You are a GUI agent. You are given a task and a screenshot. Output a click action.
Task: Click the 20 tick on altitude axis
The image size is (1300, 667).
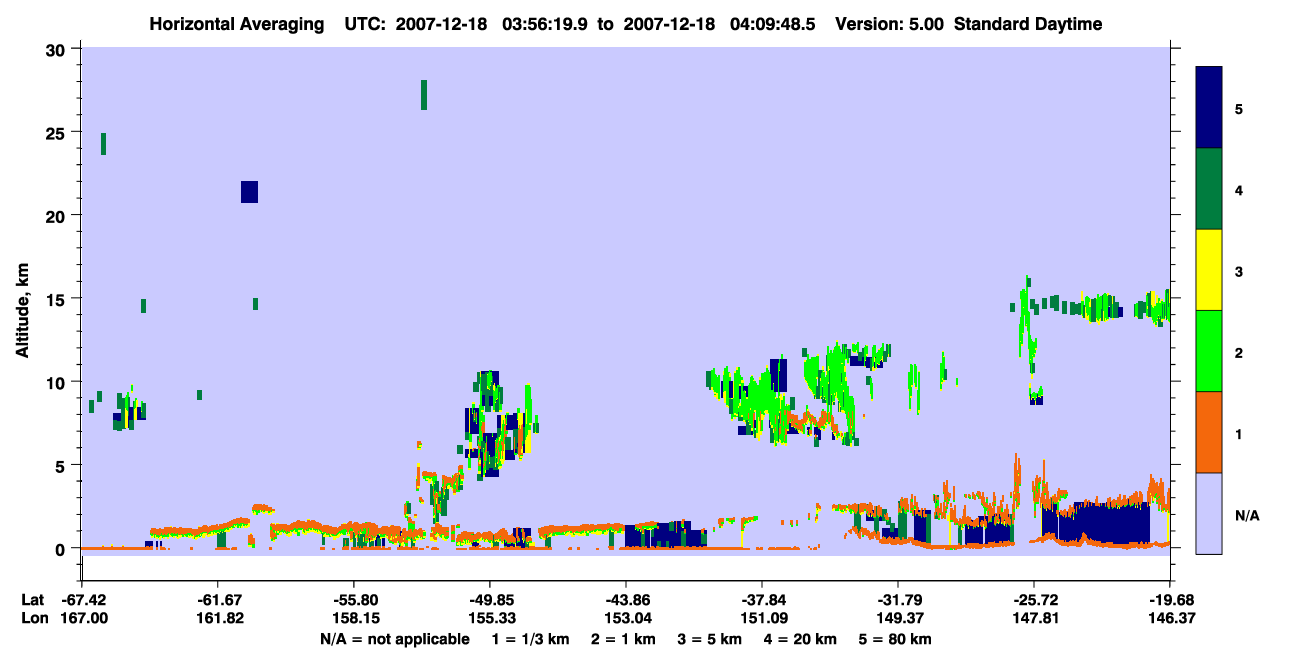click(x=57, y=215)
